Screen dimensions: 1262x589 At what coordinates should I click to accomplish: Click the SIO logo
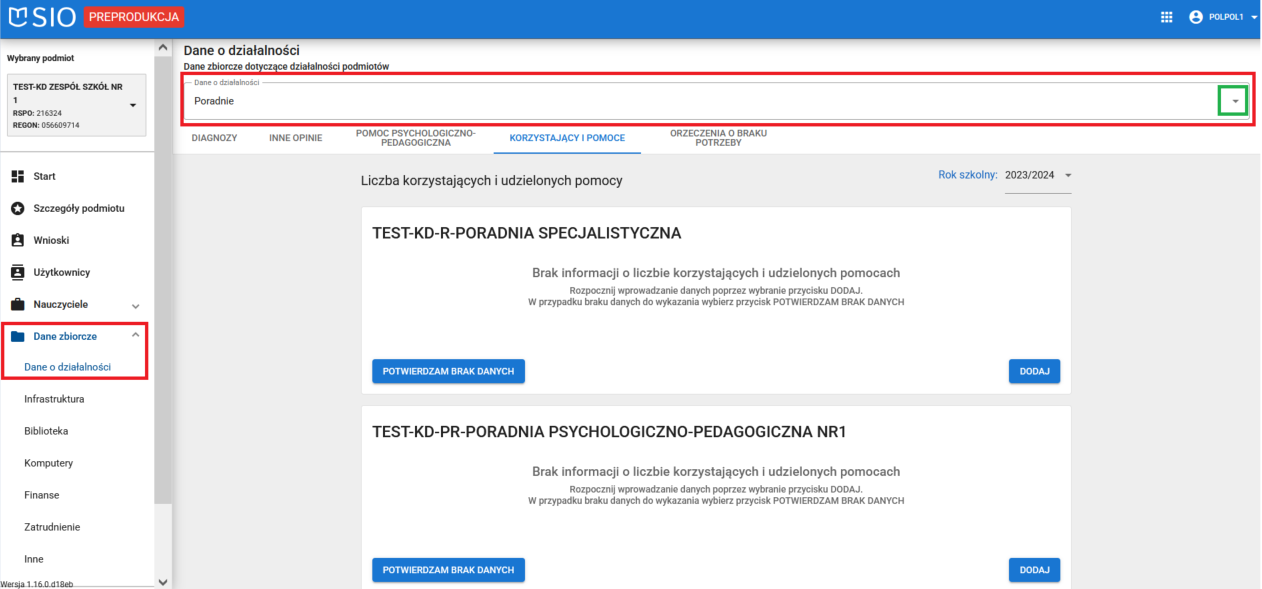coord(41,16)
